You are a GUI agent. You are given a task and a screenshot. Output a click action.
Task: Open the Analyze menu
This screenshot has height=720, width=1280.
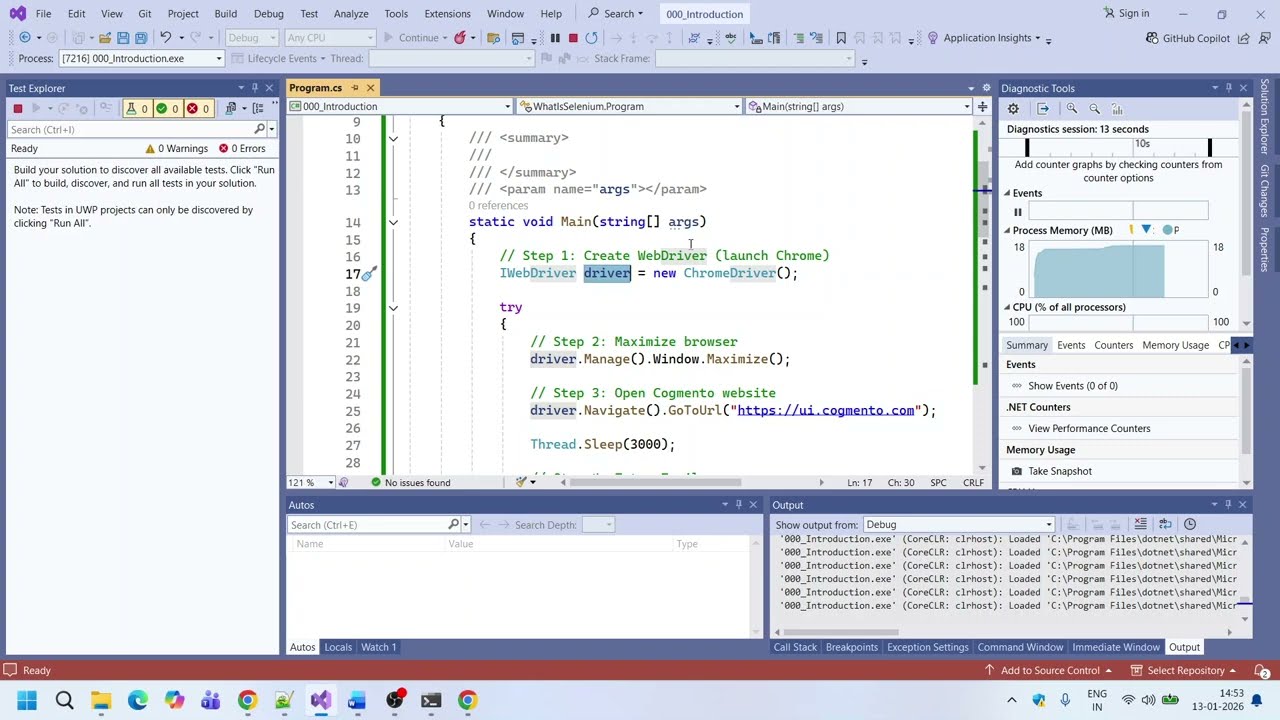point(351,13)
